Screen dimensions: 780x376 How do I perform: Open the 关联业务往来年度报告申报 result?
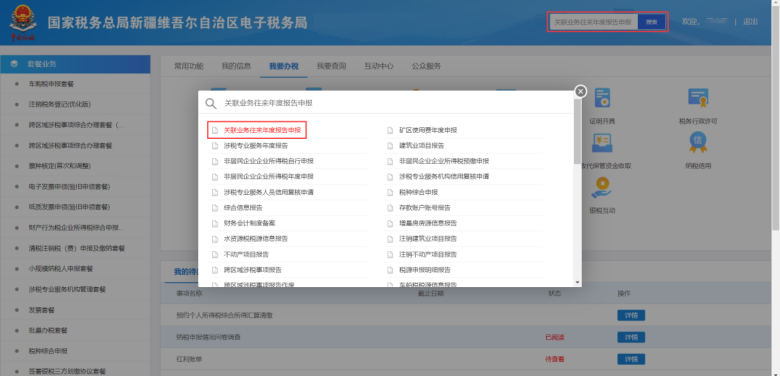coord(262,130)
